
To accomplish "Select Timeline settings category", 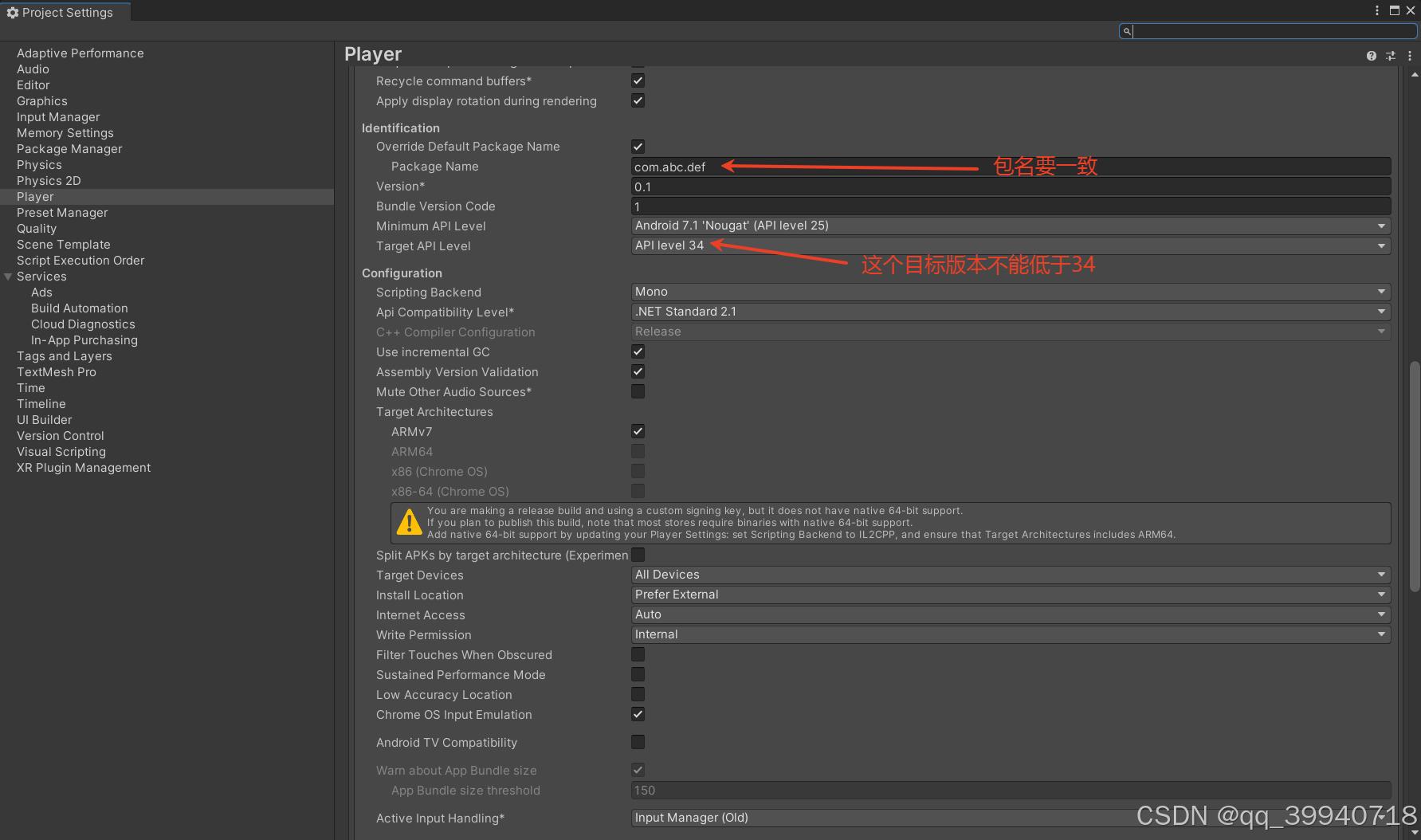I will click(41, 404).
